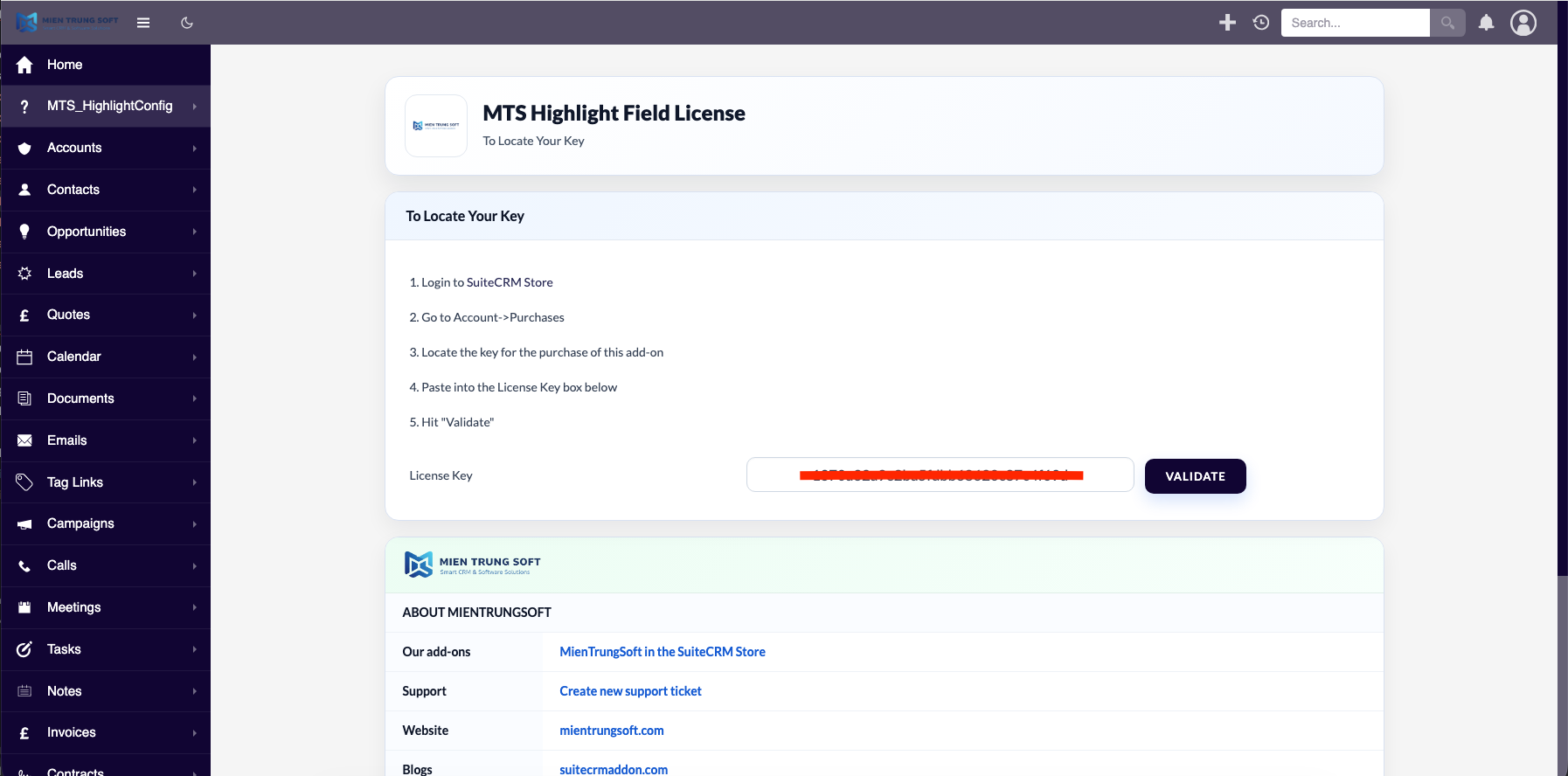
Task: Click the Invoices pound icon
Action: tap(24, 733)
